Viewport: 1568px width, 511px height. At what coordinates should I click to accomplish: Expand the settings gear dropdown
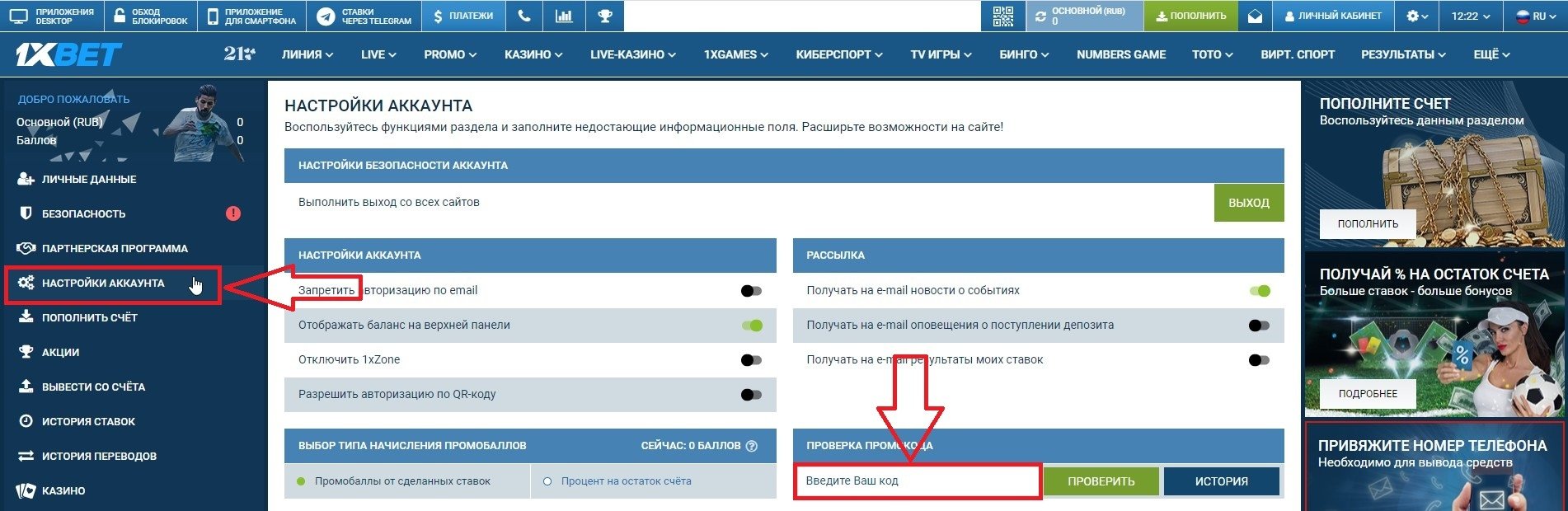(x=1417, y=16)
